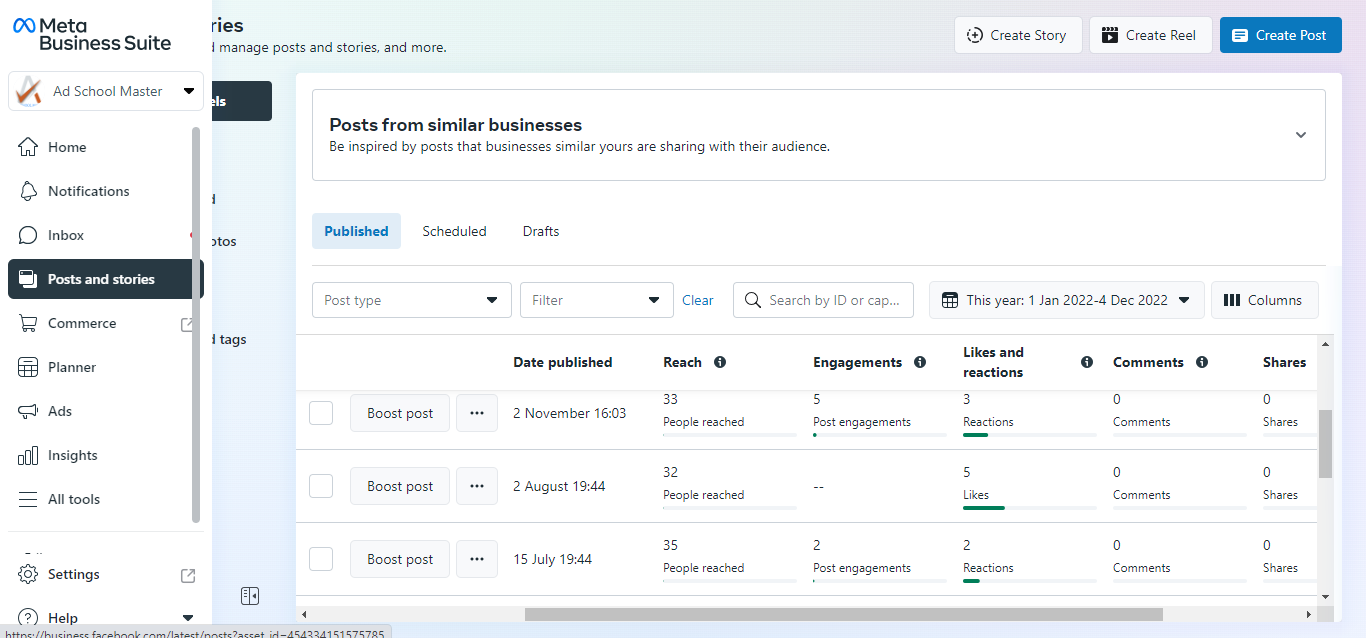Tick the checkbox for 15 July post
Viewport: 1366px width, 638px height.
[x=321, y=559]
